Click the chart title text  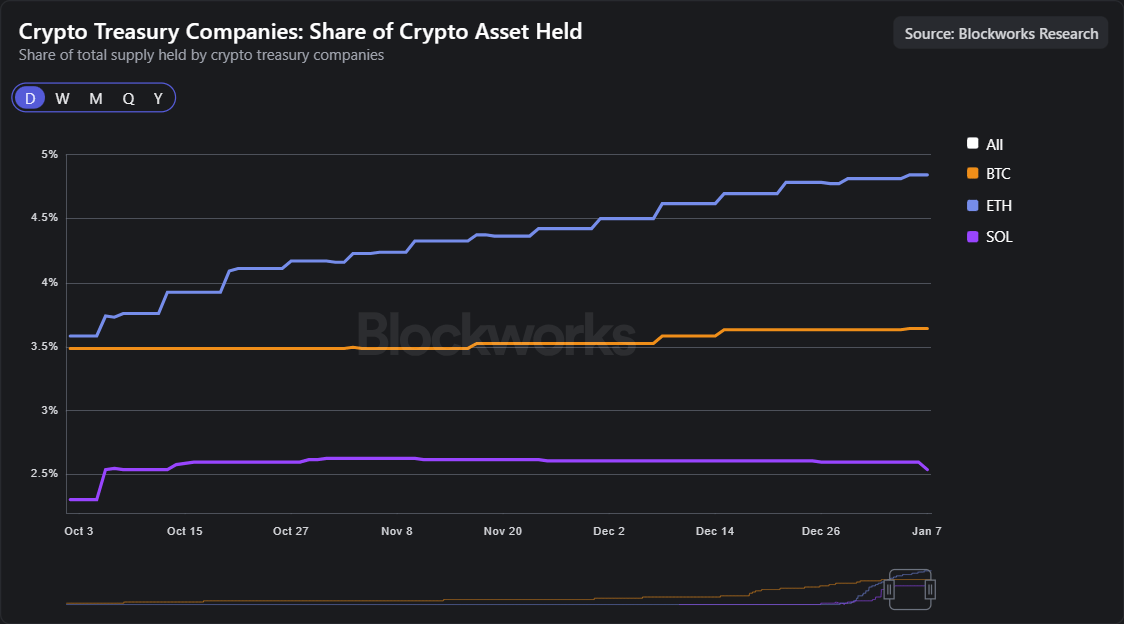coord(300,31)
